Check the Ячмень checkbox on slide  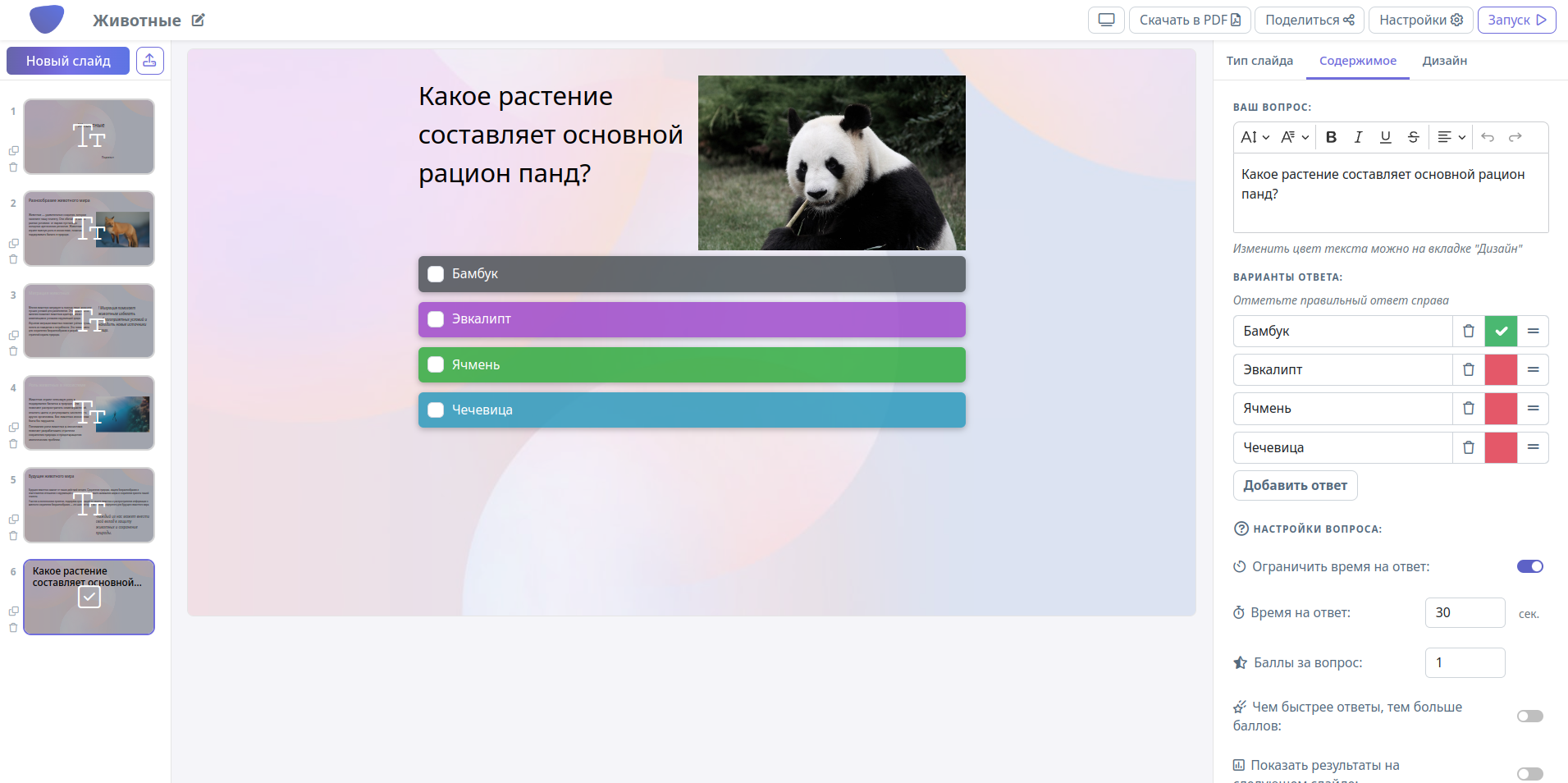436,364
